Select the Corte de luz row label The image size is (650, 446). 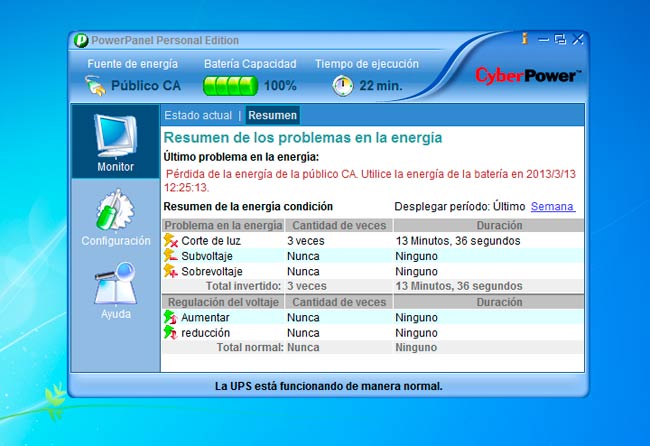coord(211,241)
